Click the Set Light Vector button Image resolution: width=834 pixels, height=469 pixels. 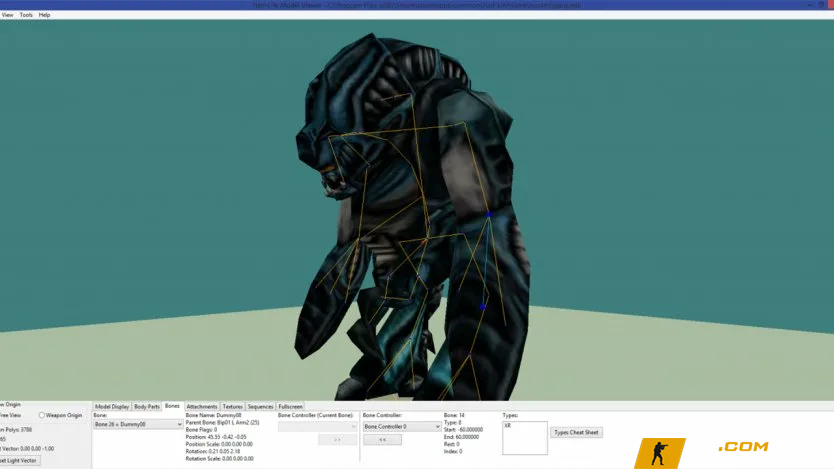point(19,460)
